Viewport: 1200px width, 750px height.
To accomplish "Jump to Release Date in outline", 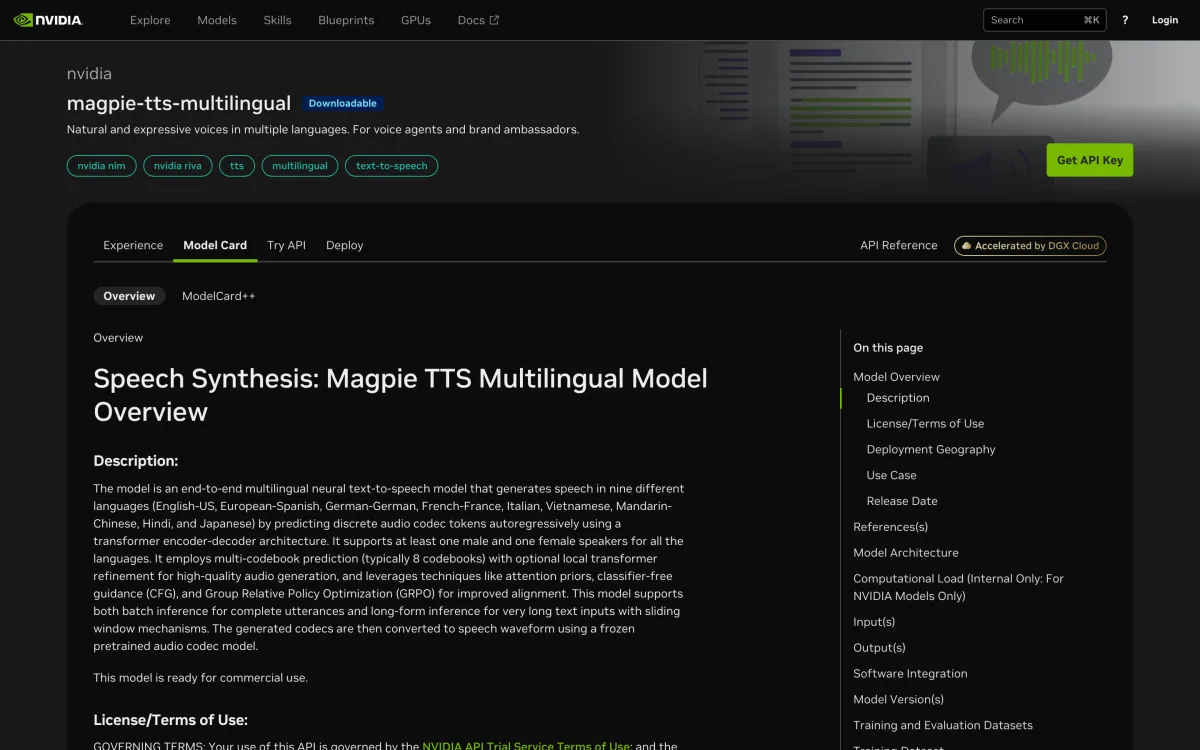I will [902, 502].
